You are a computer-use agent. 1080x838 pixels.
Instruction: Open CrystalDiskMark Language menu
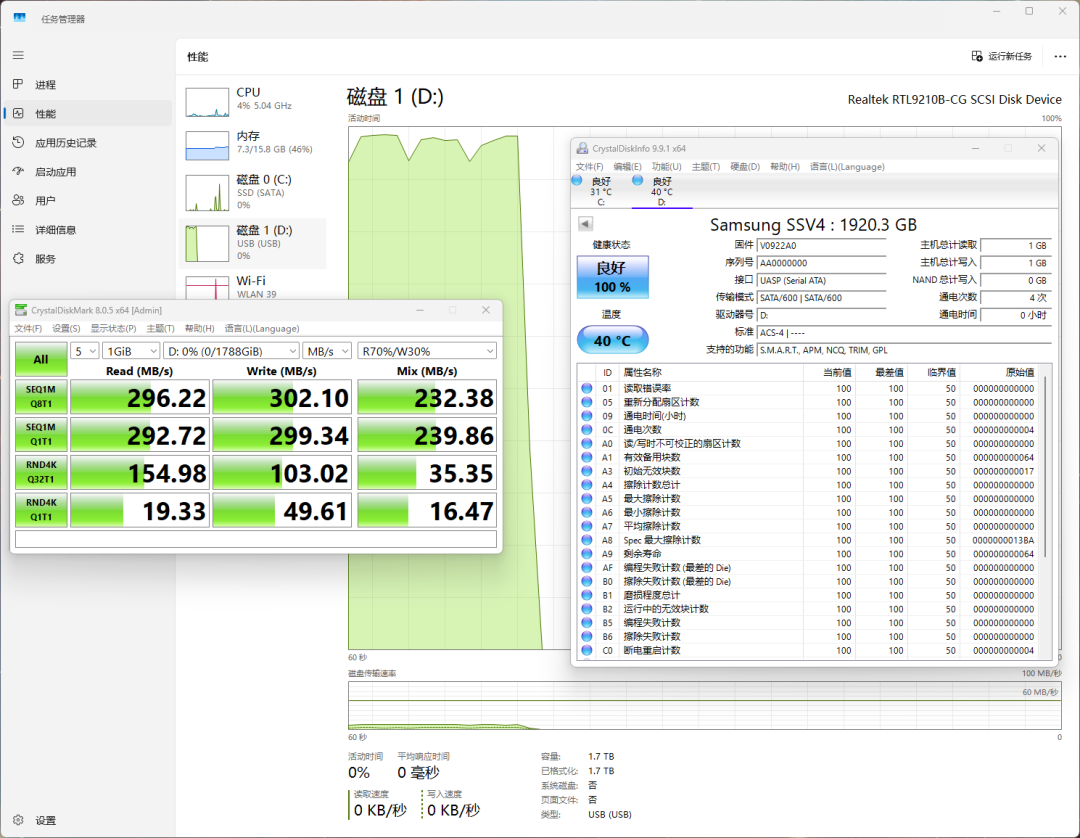click(x=262, y=328)
